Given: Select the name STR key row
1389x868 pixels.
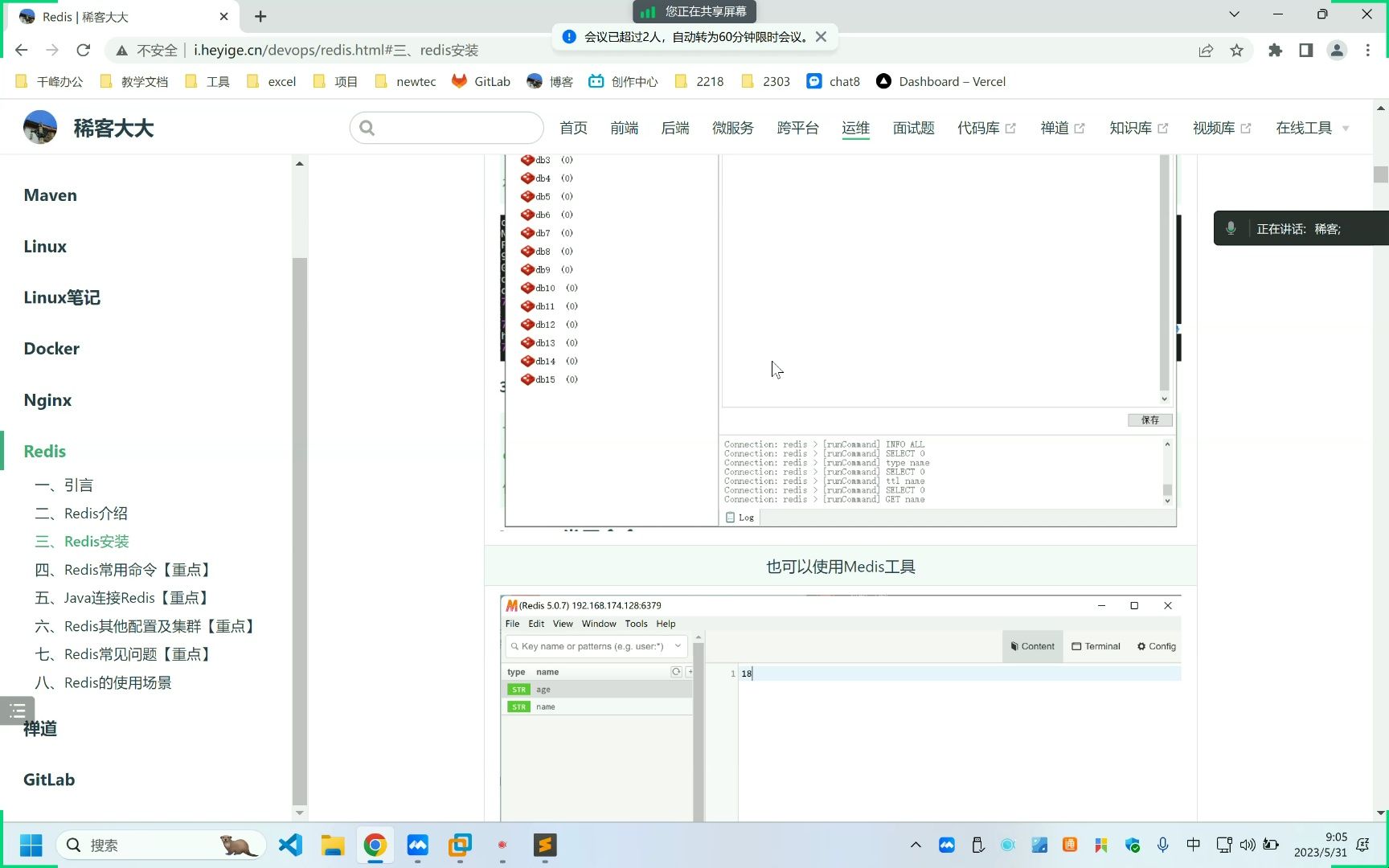Looking at the screenshot, I should (x=597, y=707).
